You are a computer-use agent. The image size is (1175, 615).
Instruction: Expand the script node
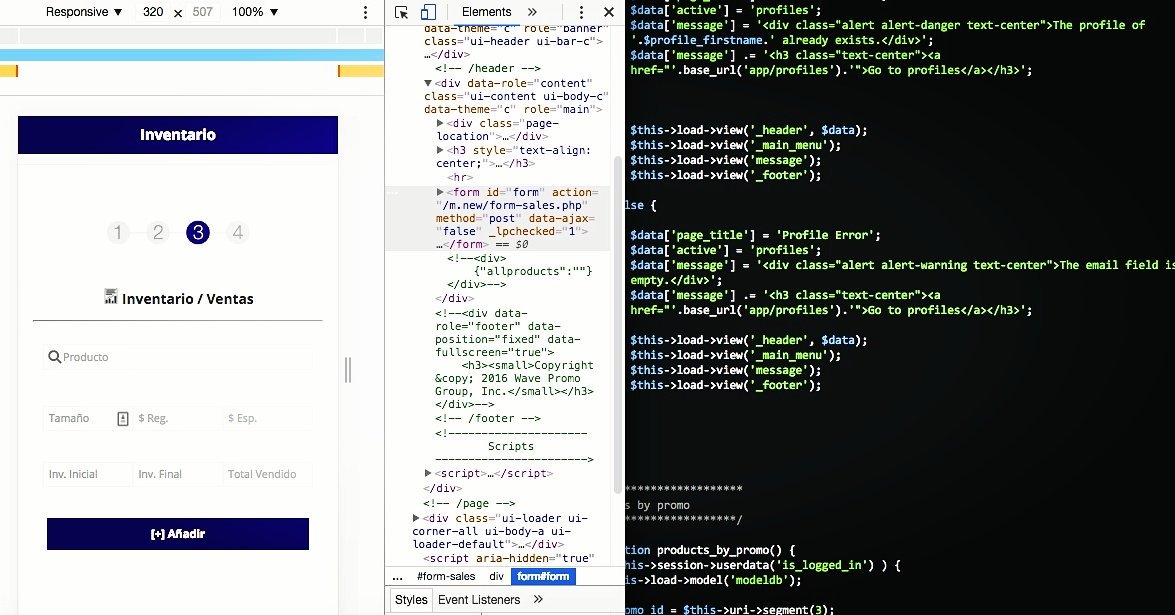(x=428, y=473)
